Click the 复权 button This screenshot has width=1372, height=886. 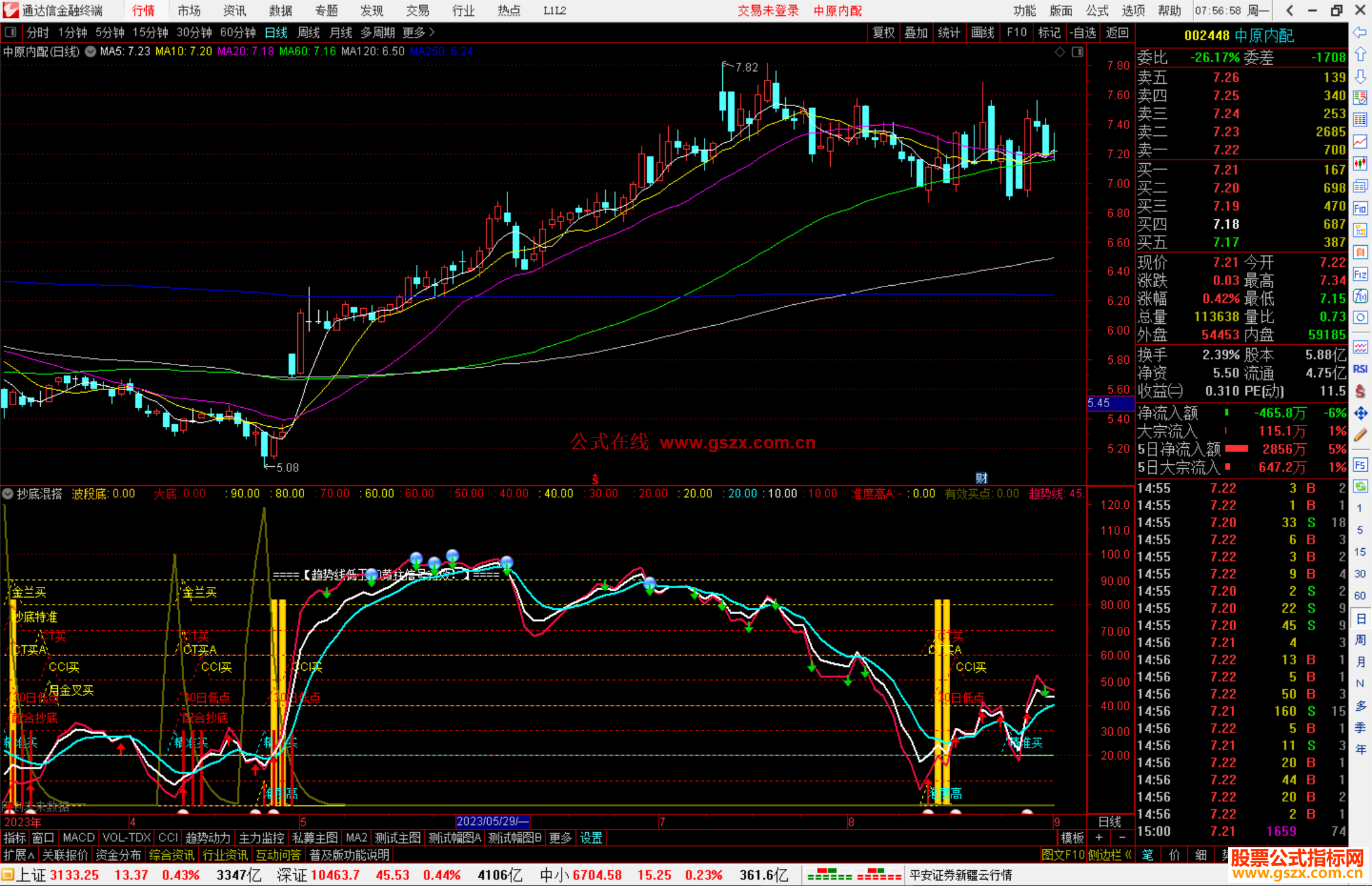tap(884, 32)
